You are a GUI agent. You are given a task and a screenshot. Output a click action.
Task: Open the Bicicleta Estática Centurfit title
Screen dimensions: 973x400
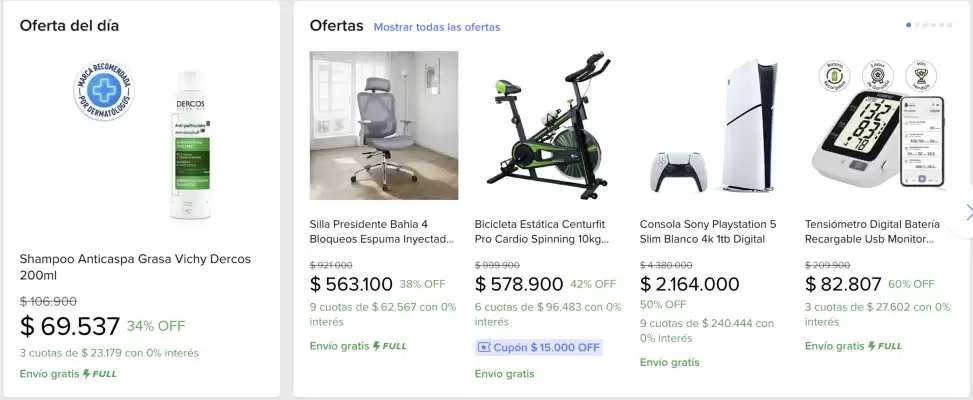[542, 232]
